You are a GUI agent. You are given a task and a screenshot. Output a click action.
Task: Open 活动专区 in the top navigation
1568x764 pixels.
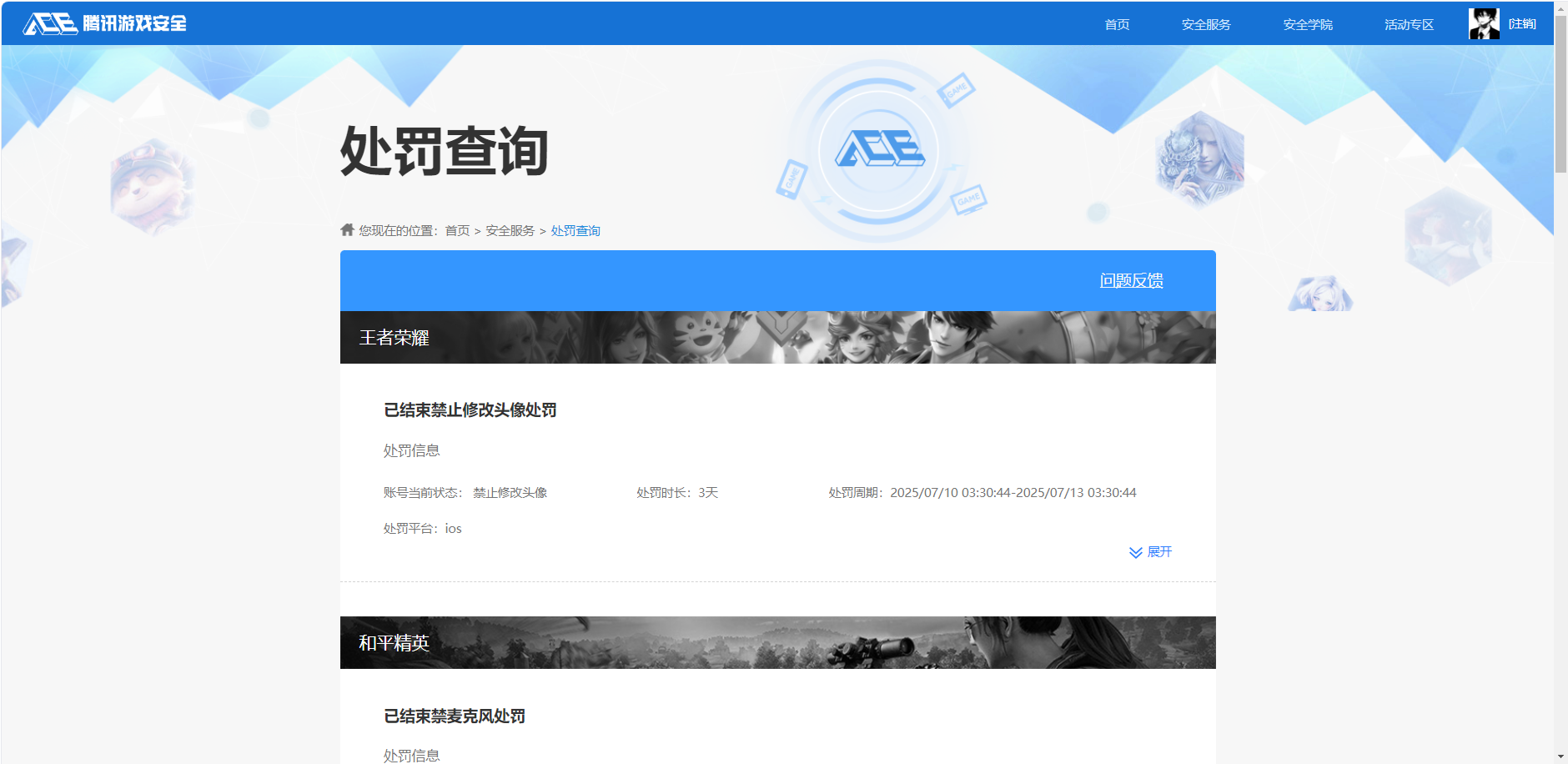click(1410, 24)
